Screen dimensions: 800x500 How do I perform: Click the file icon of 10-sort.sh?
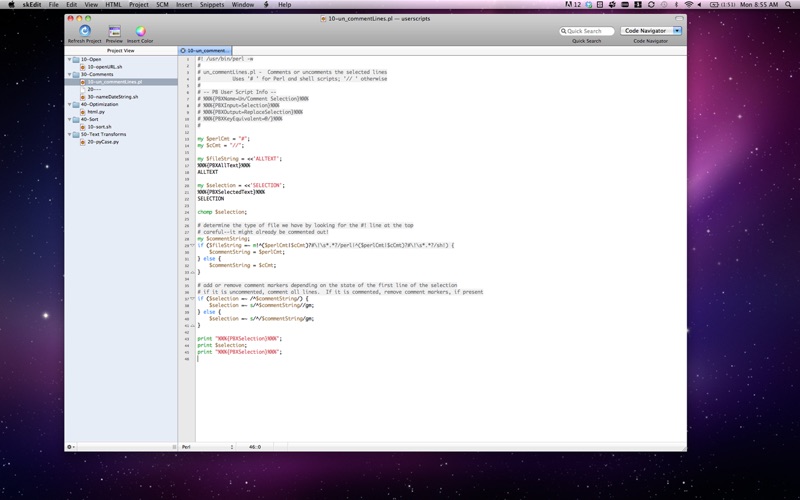[83, 127]
